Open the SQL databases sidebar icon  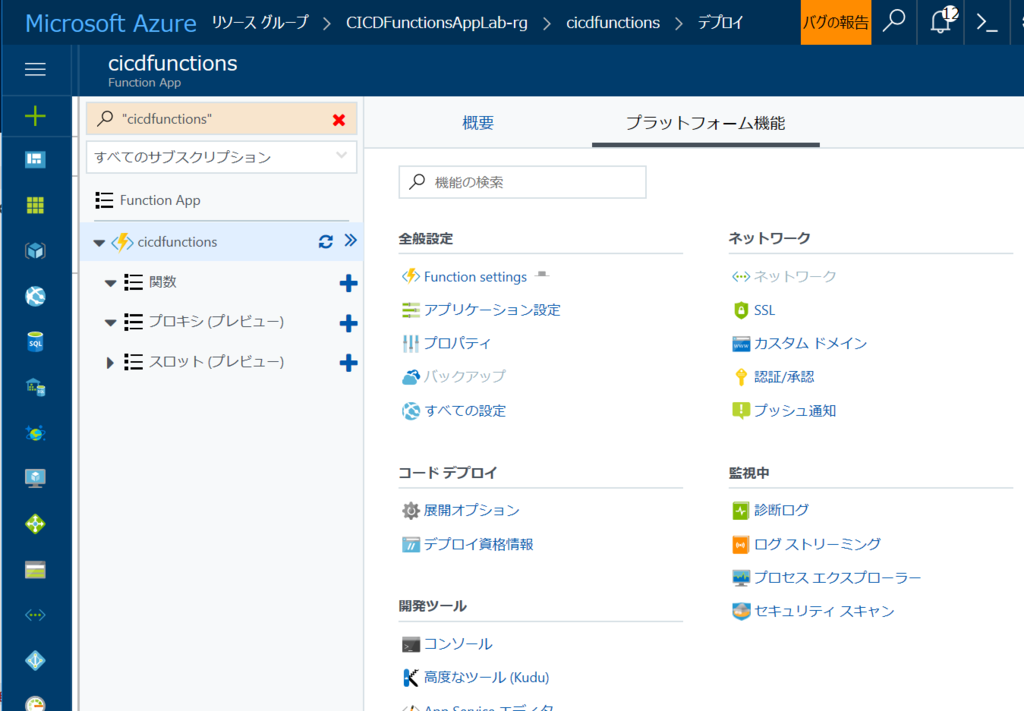[35, 341]
